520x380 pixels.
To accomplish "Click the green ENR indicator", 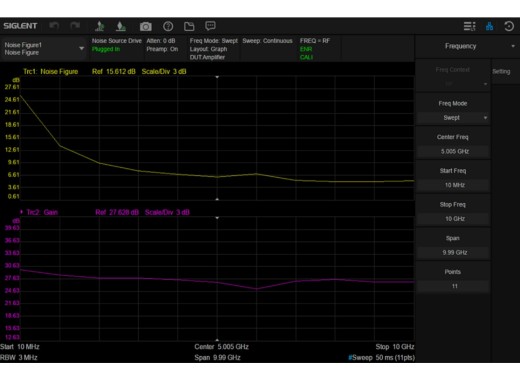I will click(306, 49).
